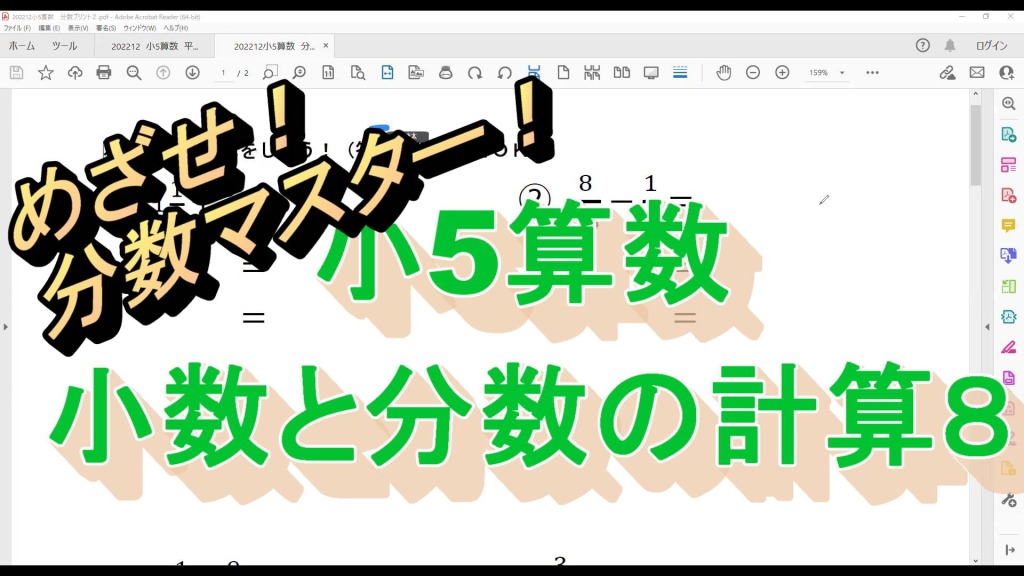Image resolution: width=1024 pixels, height=576 pixels.
Task: Click the print icon in toolbar
Action: click(104, 73)
